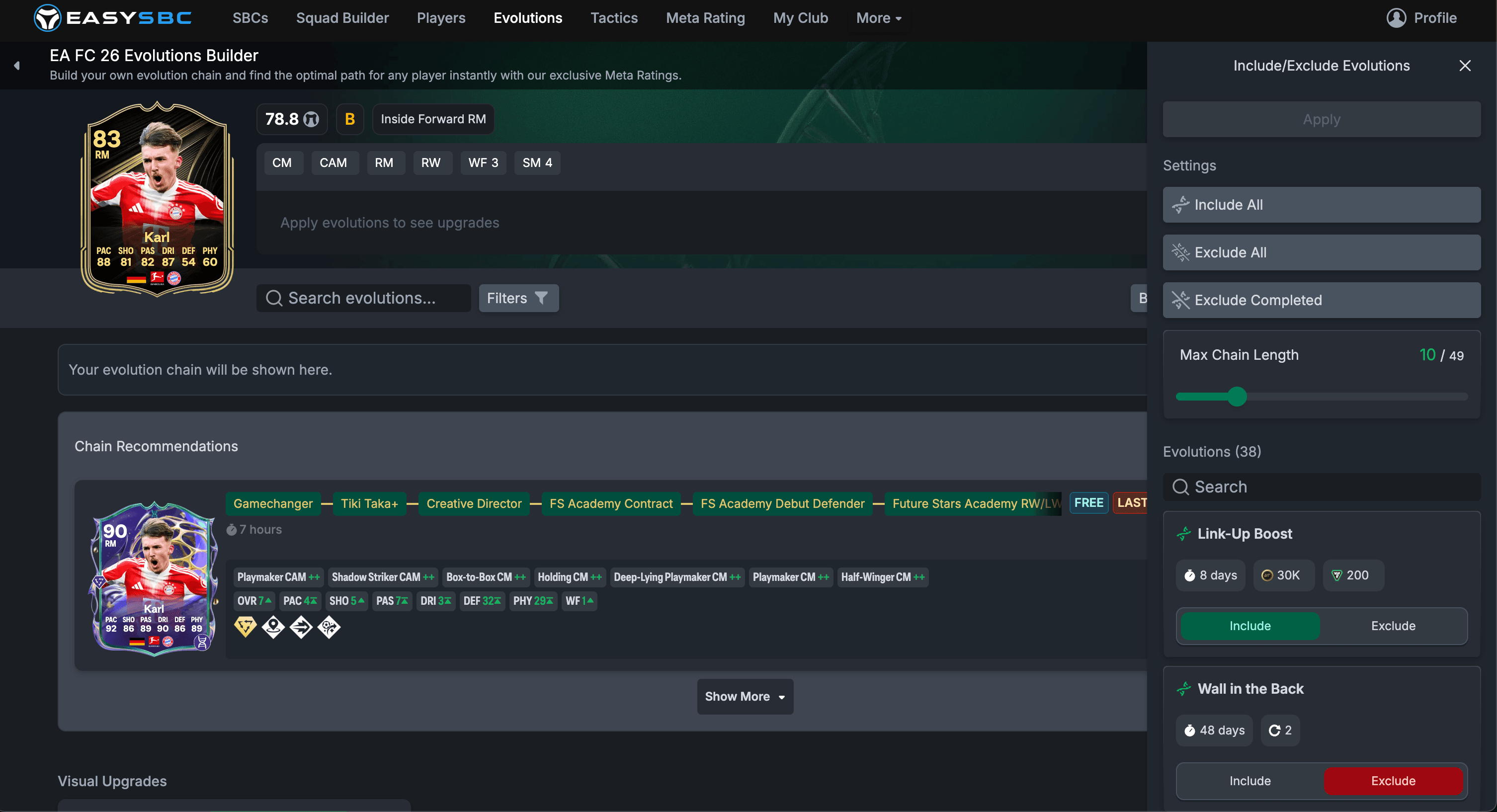1497x812 pixels.
Task: Open the Filters dropdown
Action: pyautogui.click(x=518, y=298)
